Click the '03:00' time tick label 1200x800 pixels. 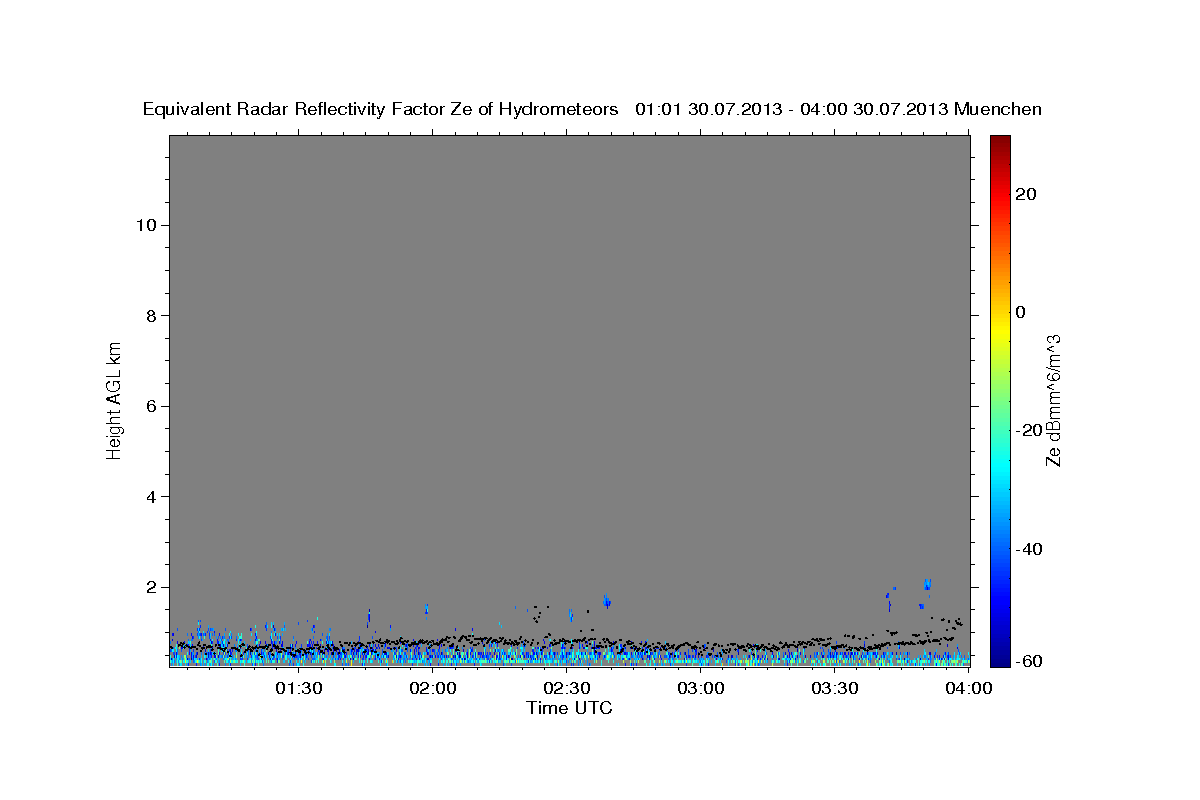[701, 688]
